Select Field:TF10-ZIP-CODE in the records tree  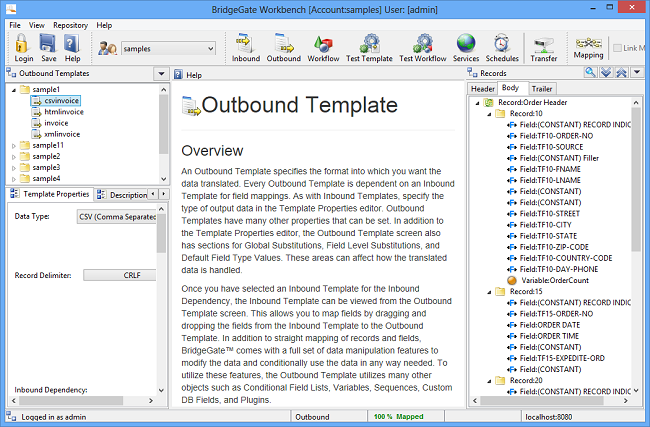tap(555, 246)
